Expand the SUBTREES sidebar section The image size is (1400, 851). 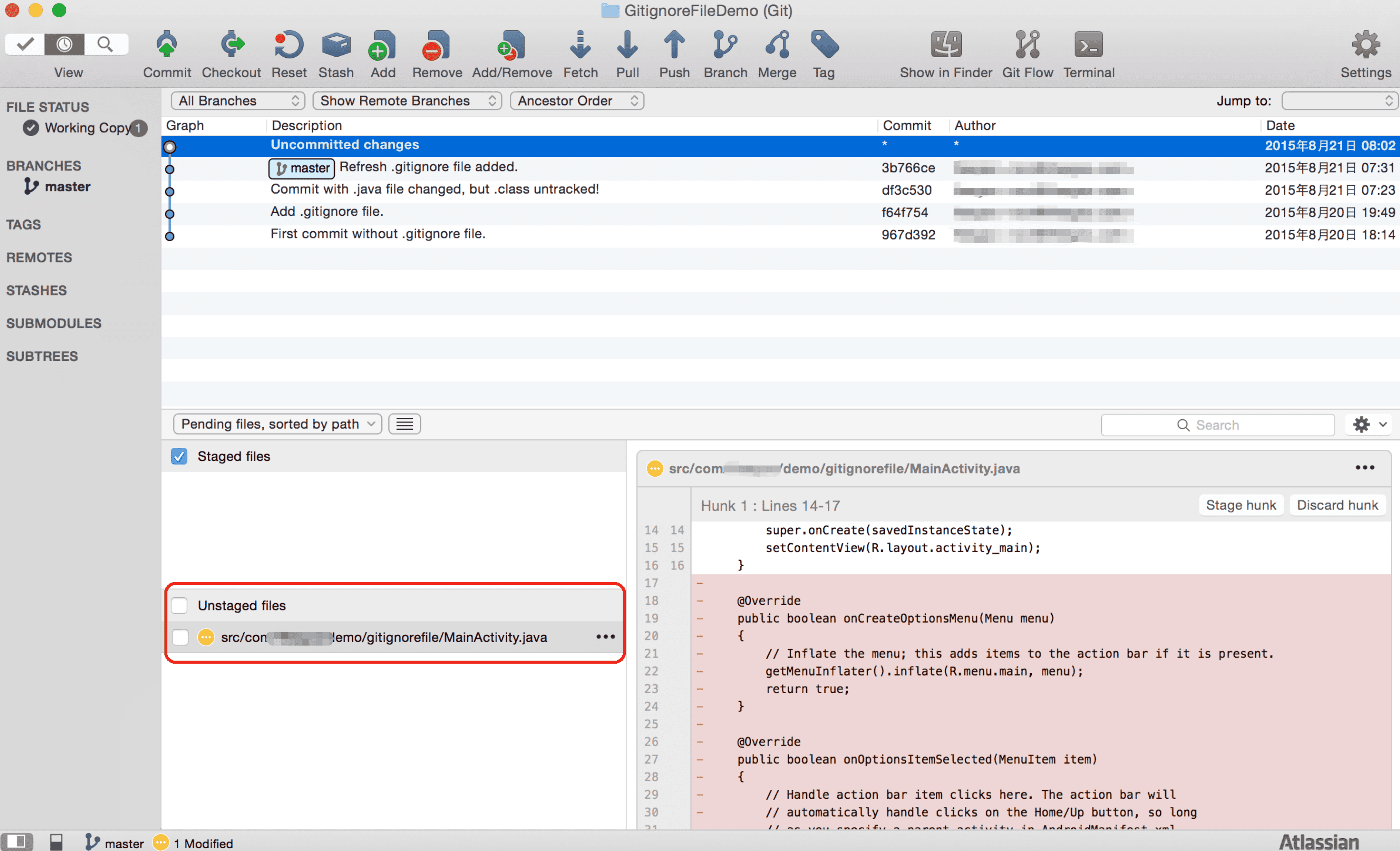(x=42, y=356)
